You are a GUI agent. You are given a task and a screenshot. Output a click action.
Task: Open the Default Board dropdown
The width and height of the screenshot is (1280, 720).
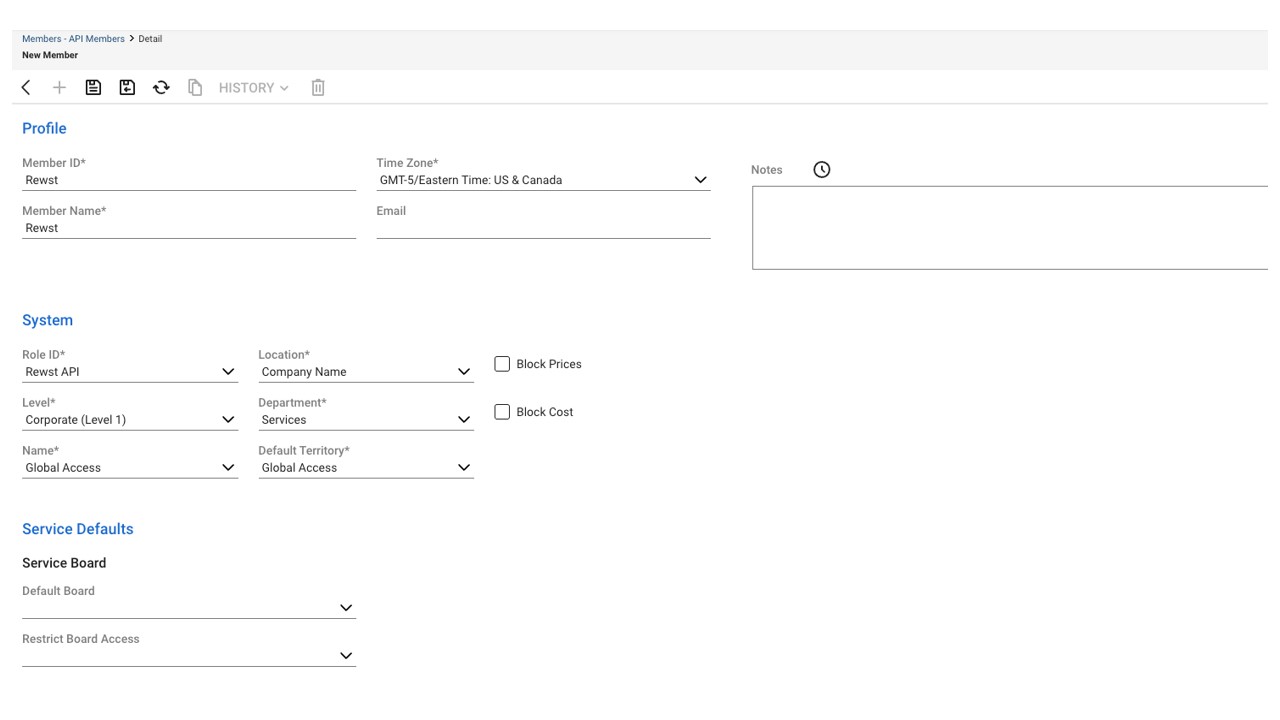(346, 607)
